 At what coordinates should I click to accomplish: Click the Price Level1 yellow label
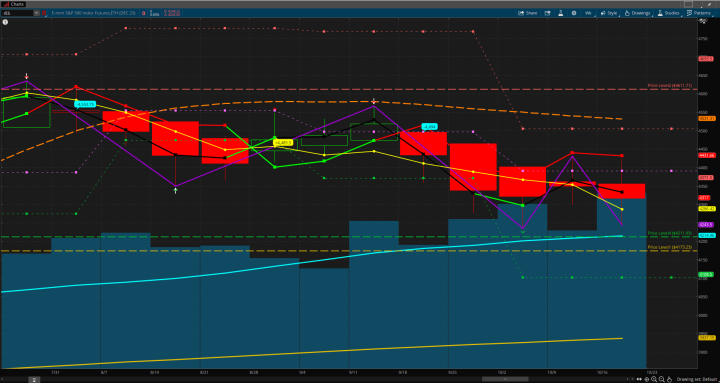[669, 247]
